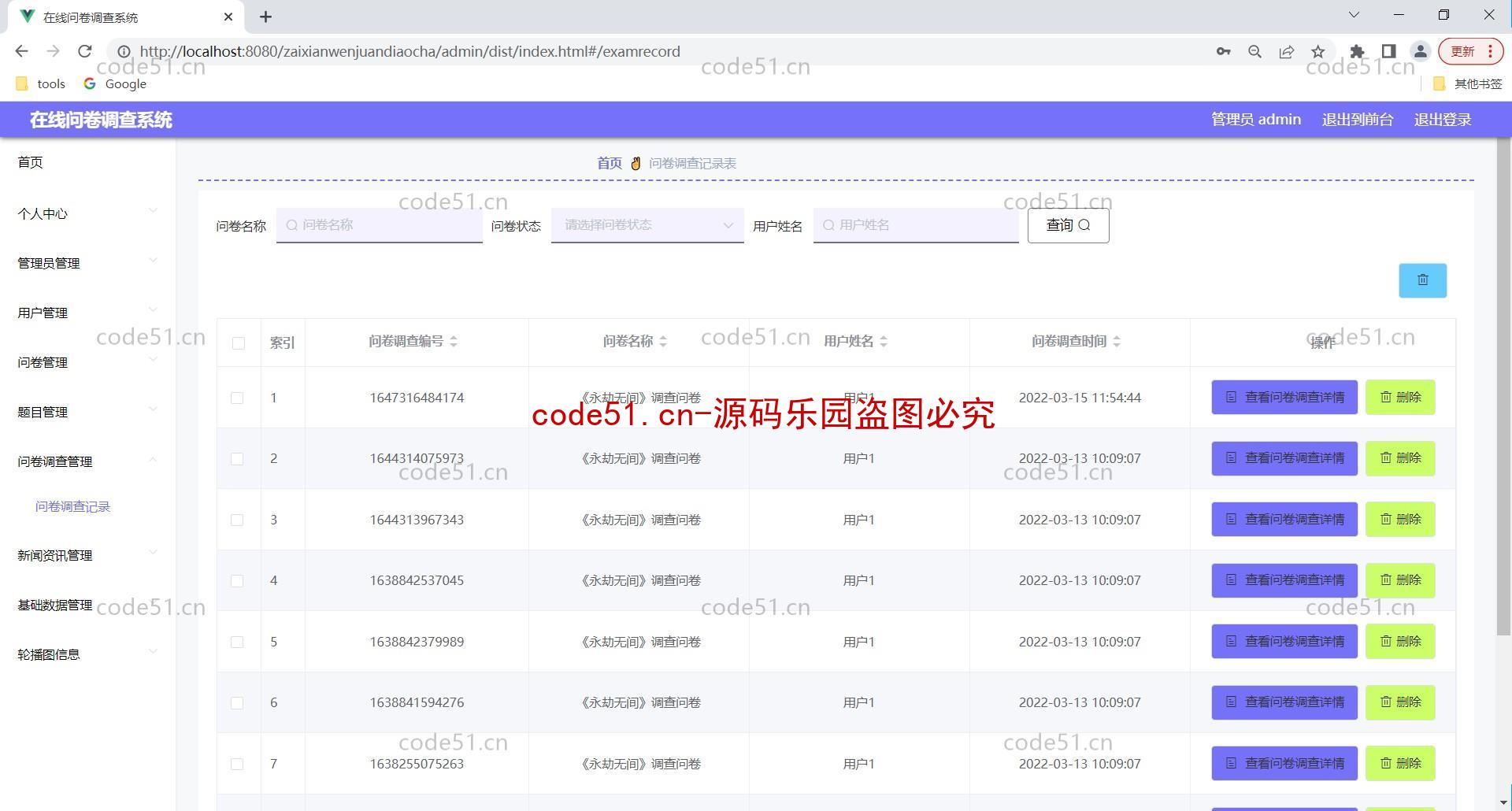
Task: Delete record 1638841594276 with 删除 button
Action: tap(1400, 702)
